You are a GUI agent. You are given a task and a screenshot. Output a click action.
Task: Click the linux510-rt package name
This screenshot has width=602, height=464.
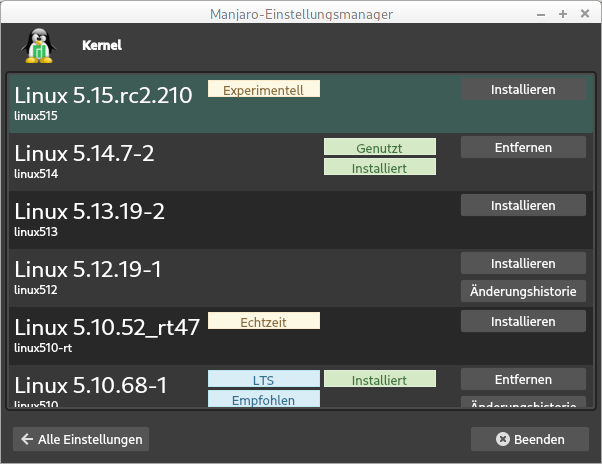coord(43,348)
